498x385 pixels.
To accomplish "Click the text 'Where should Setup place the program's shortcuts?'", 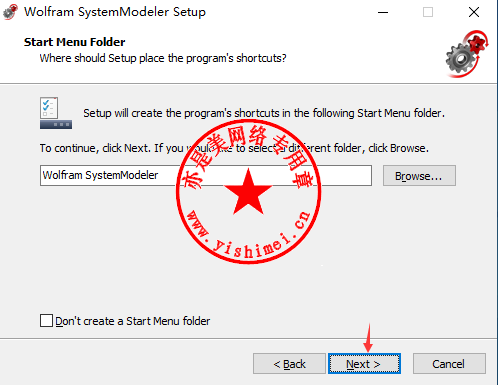I will pos(163,58).
